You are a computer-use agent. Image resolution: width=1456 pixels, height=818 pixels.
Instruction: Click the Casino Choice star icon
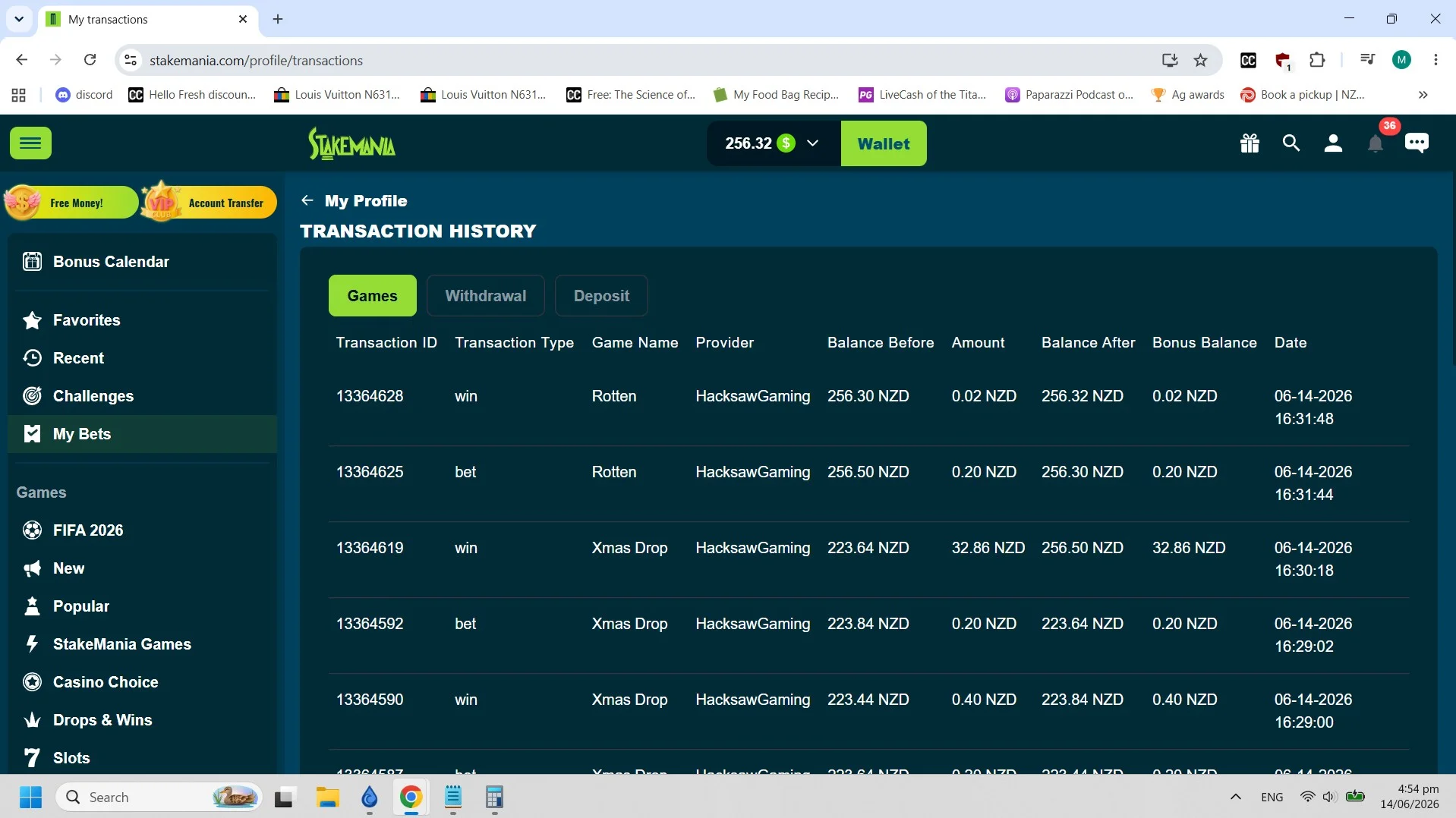32,682
